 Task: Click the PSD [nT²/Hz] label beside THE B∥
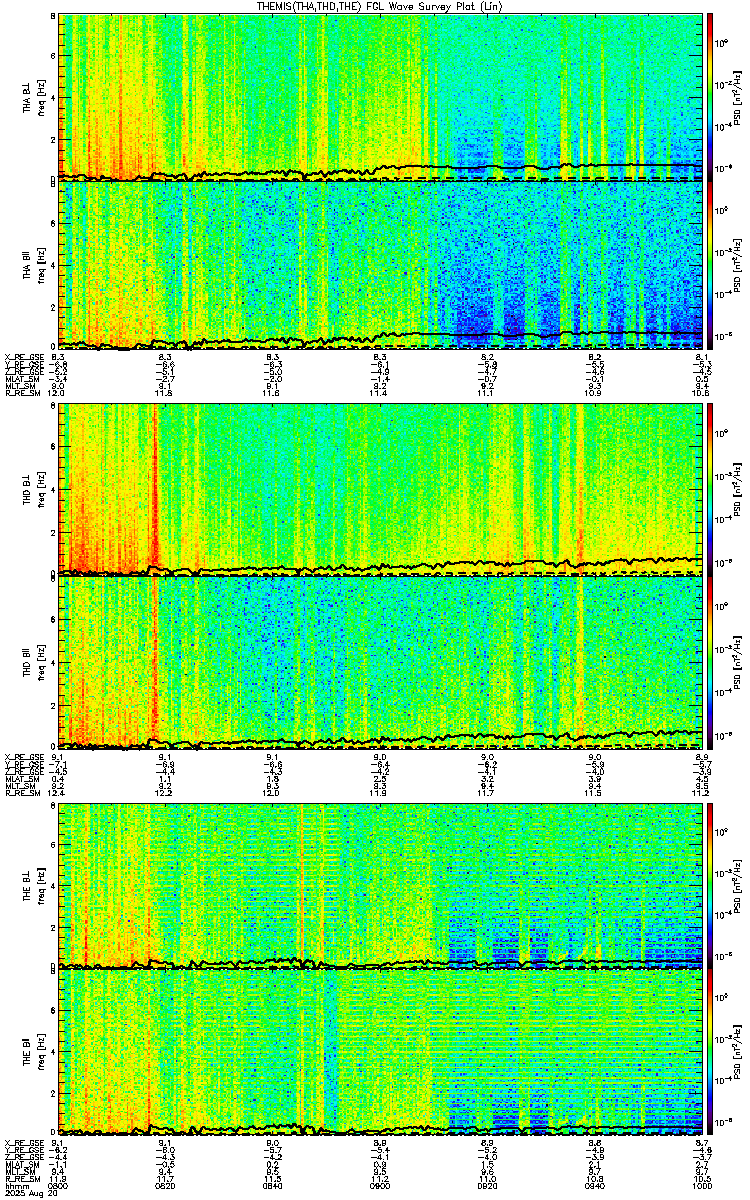pyautogui.click(x=736, y=1052)
